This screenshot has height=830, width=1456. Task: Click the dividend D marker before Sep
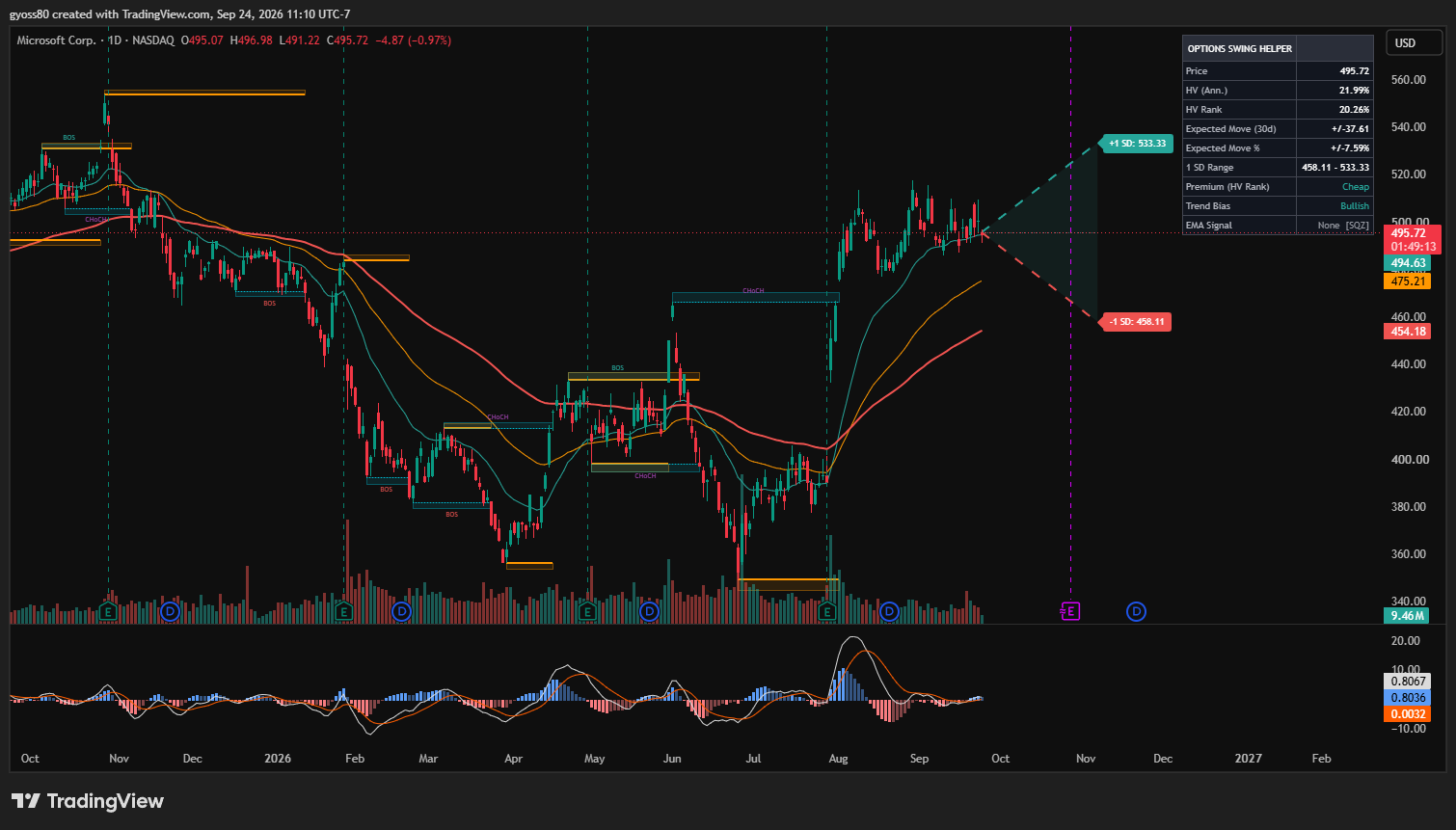tap(890, 611)
